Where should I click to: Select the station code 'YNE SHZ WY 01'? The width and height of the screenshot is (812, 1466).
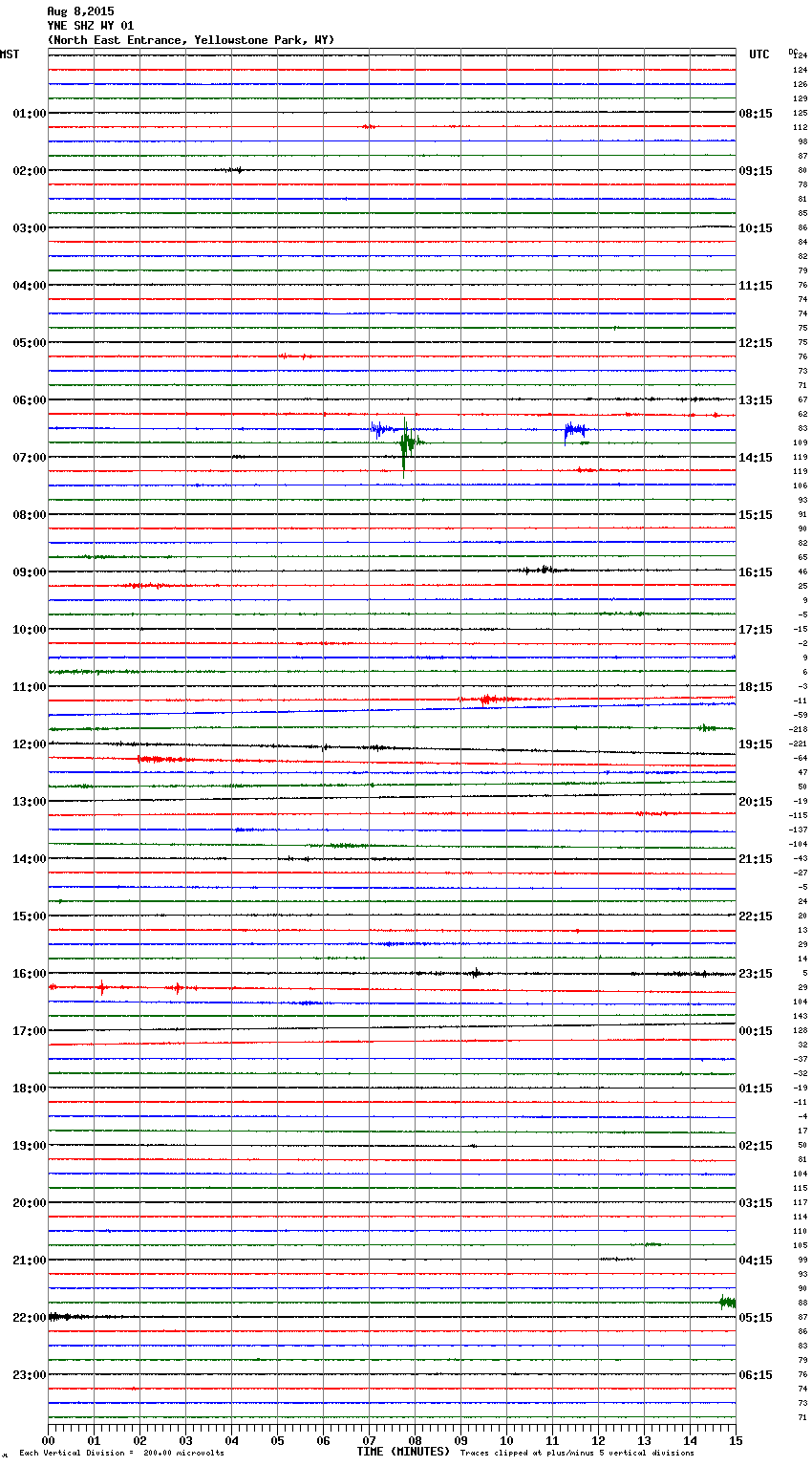tap(91, 26)
